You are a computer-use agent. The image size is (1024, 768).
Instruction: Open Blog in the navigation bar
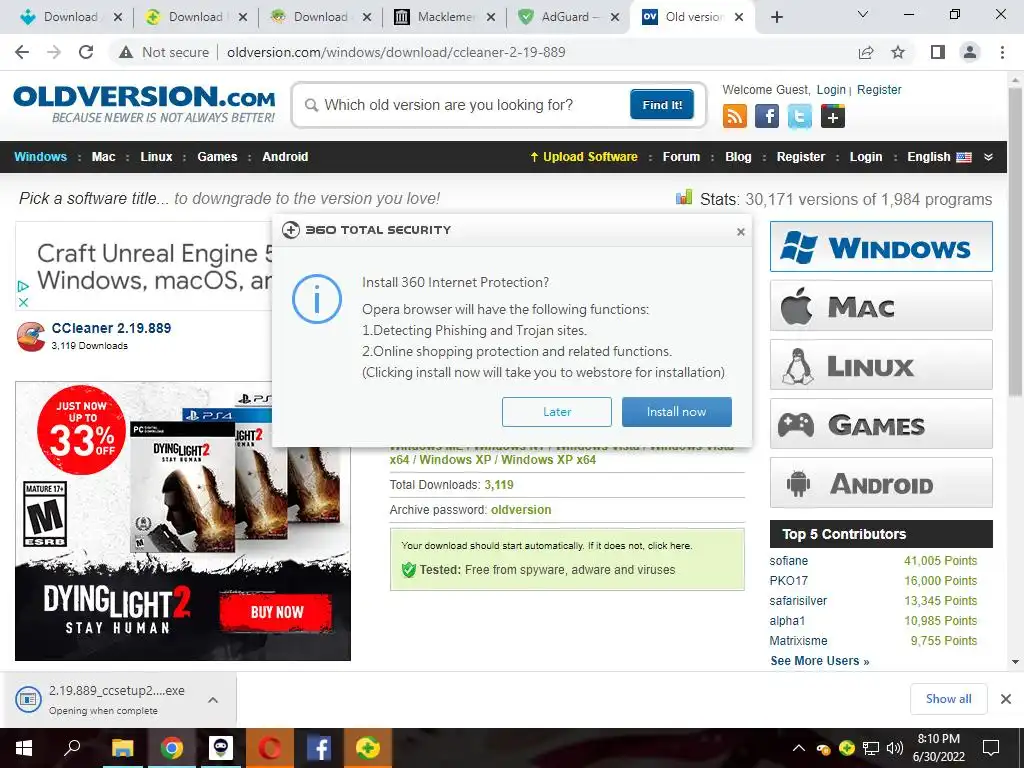point(738,157)
